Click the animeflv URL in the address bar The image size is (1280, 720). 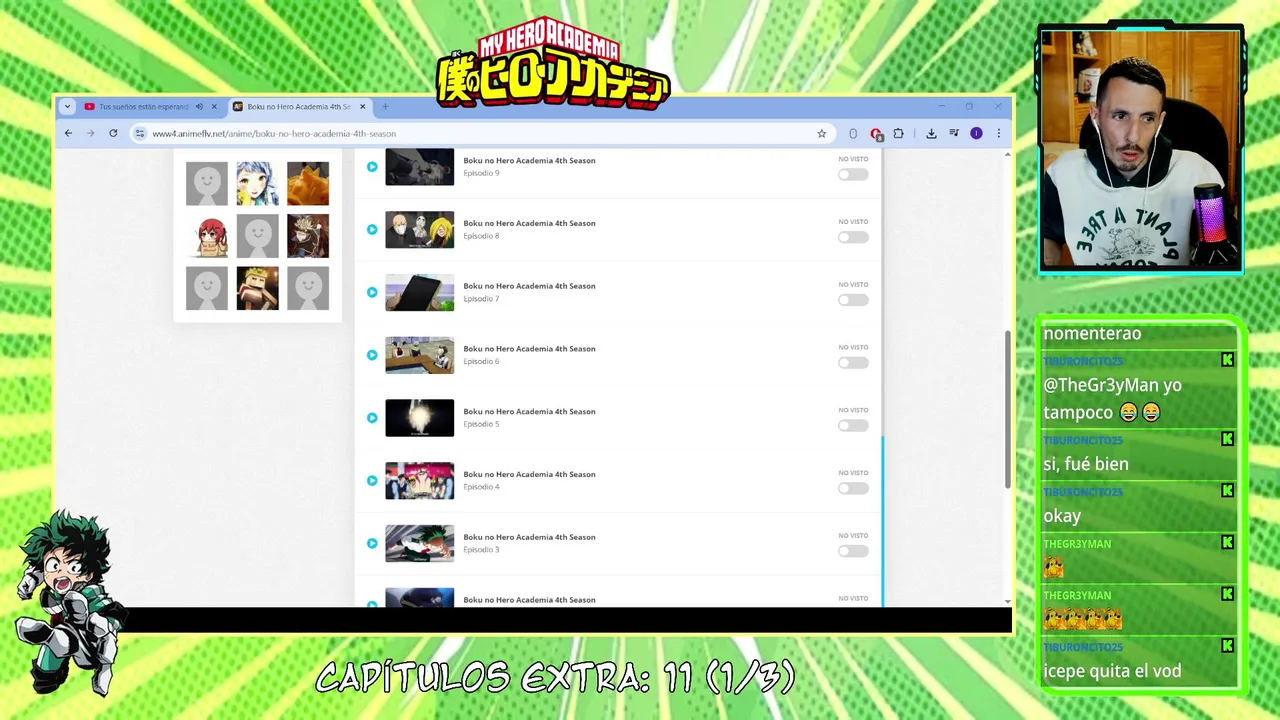tap(274, 133)
